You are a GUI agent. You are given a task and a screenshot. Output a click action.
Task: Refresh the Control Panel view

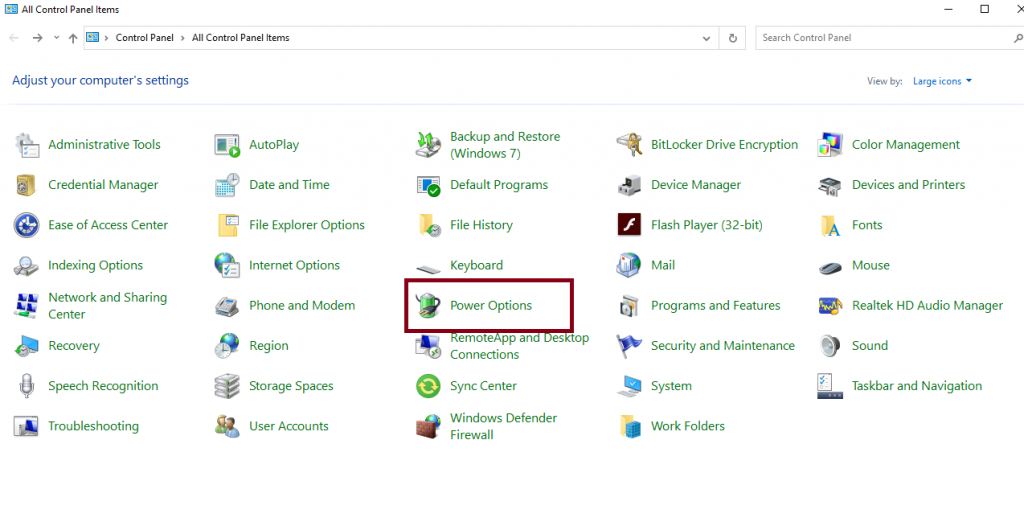click(733, 38)
